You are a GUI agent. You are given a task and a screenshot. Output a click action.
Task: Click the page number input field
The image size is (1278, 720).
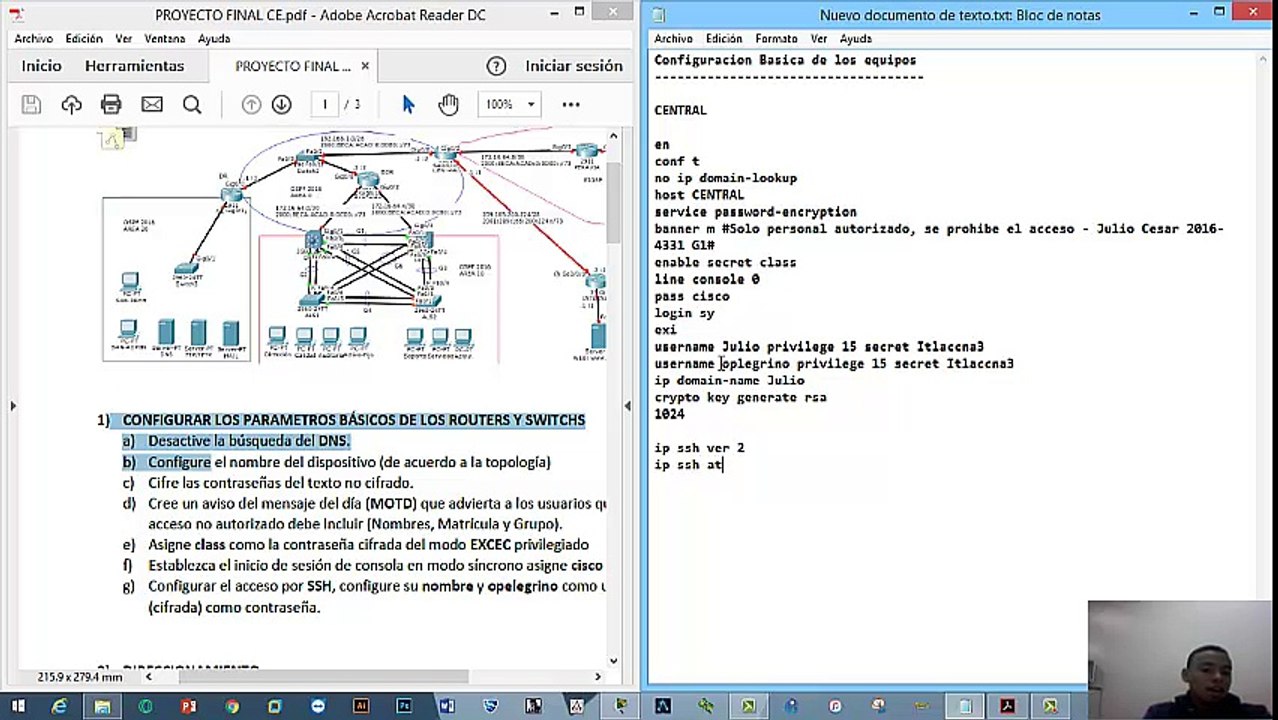coord(325,104)
